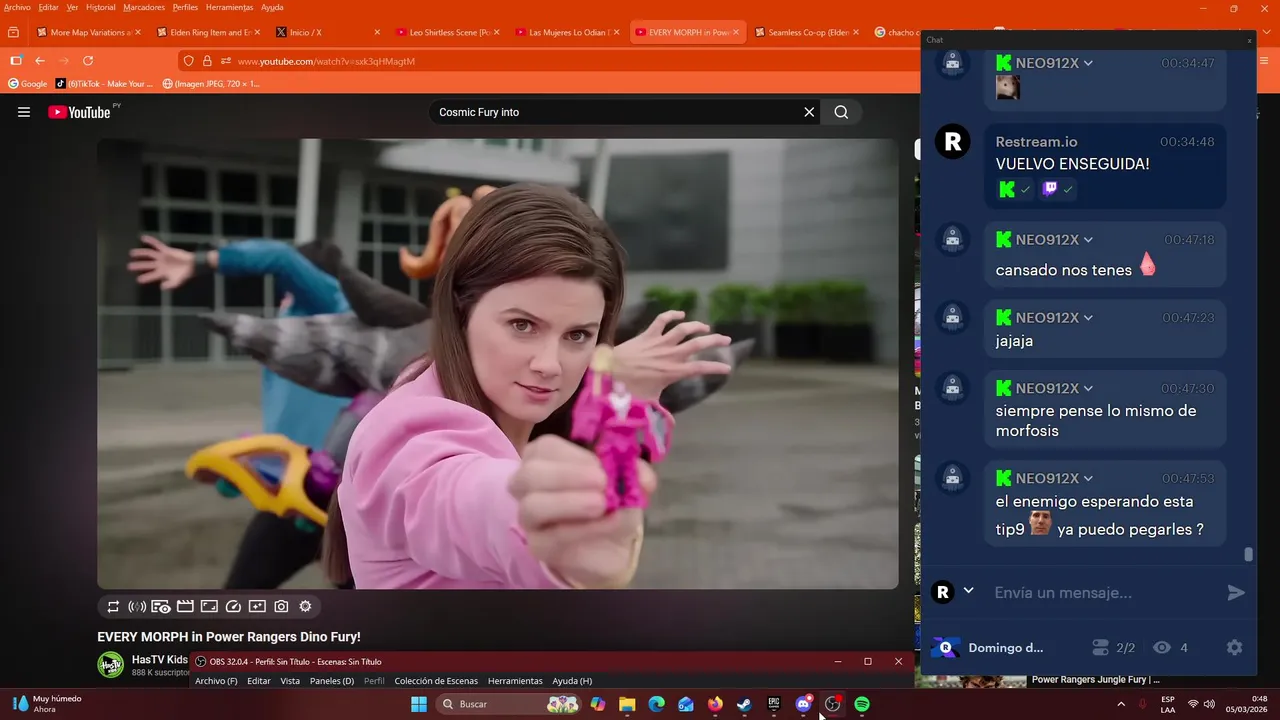1280x720 pixels.
Task: Open OBS Colección de Escenas menu
Action: (x=436, y=681)
